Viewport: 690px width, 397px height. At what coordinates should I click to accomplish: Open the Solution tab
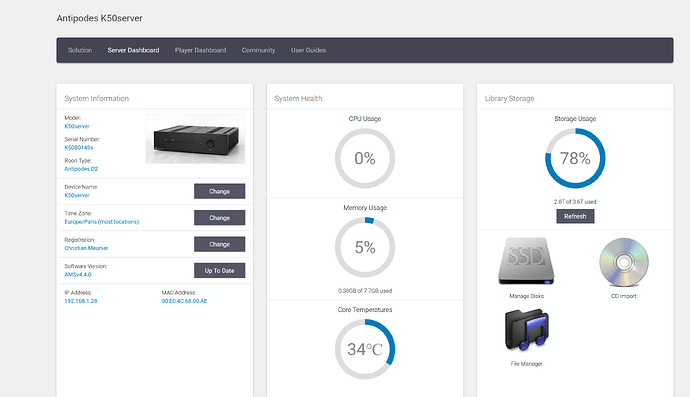[80, 50]
